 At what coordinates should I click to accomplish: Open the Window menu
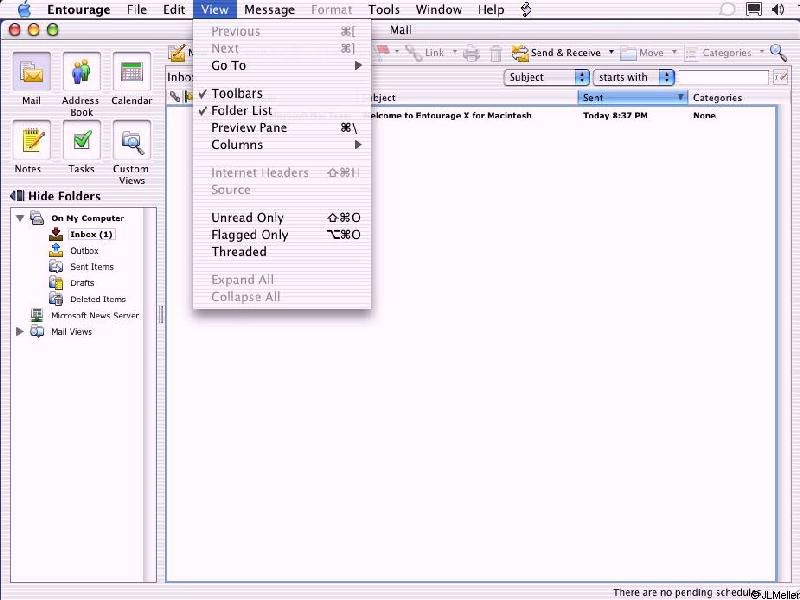pos(439,9)
